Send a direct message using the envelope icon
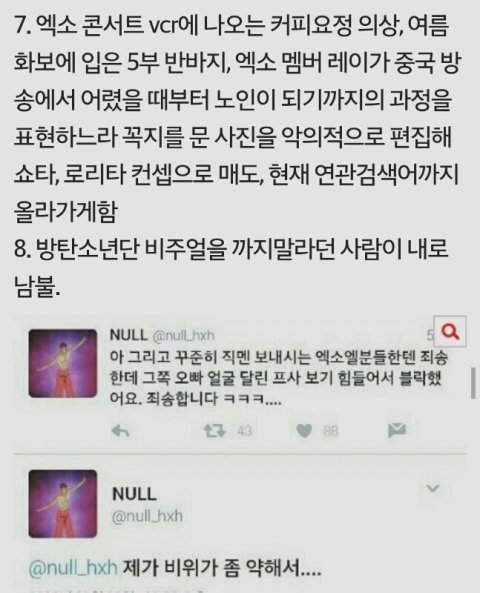This screenshot has width=480, height=593. click(x=397, y=430)
